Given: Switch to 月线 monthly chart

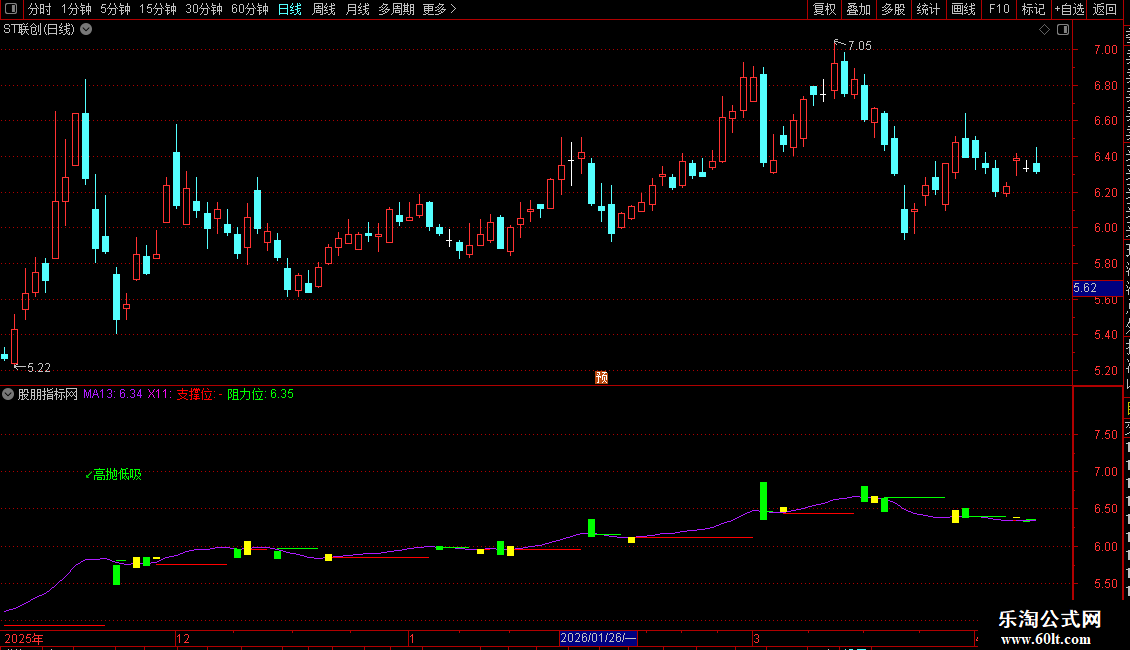Looking at the screenshot, I should tap(357, 9).
